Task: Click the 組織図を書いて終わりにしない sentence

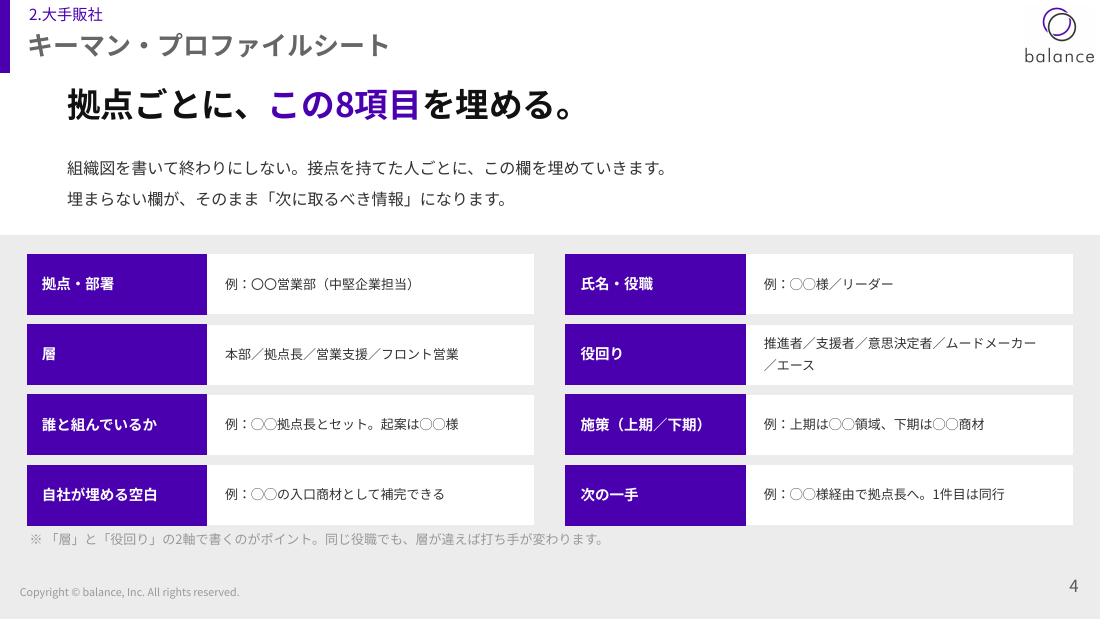Action: pyautogui.click(x=367, y=168)
